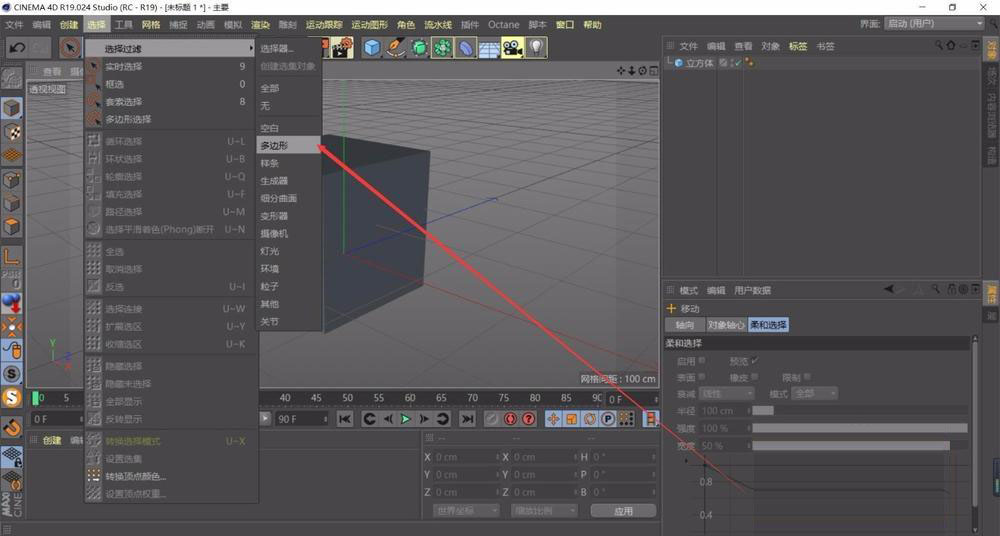Open the 世界坐标 coordinate dropdown
The width and height of the screenshot is (1000, 536).
tap(466, 510)
